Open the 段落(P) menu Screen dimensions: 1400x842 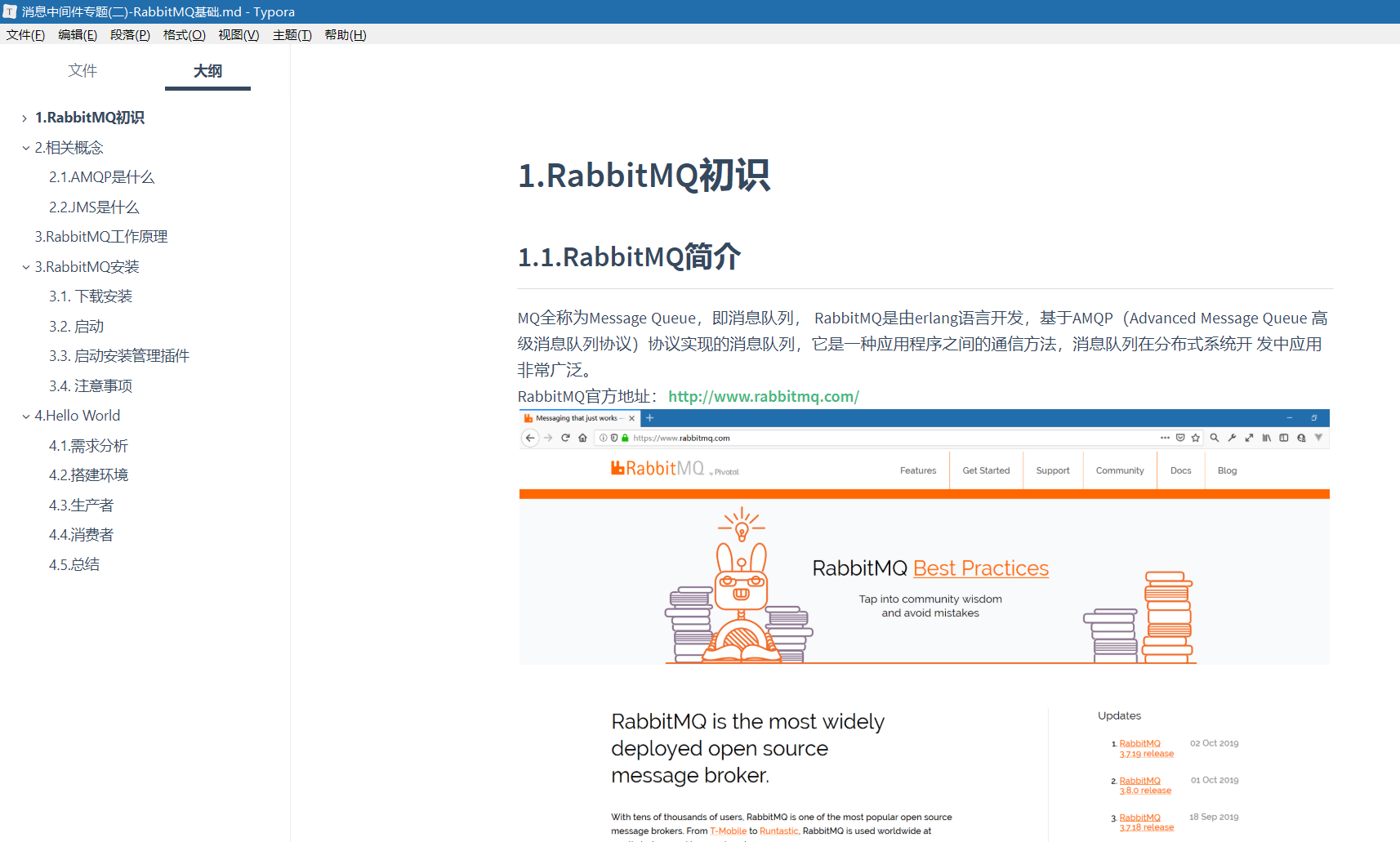130,35
